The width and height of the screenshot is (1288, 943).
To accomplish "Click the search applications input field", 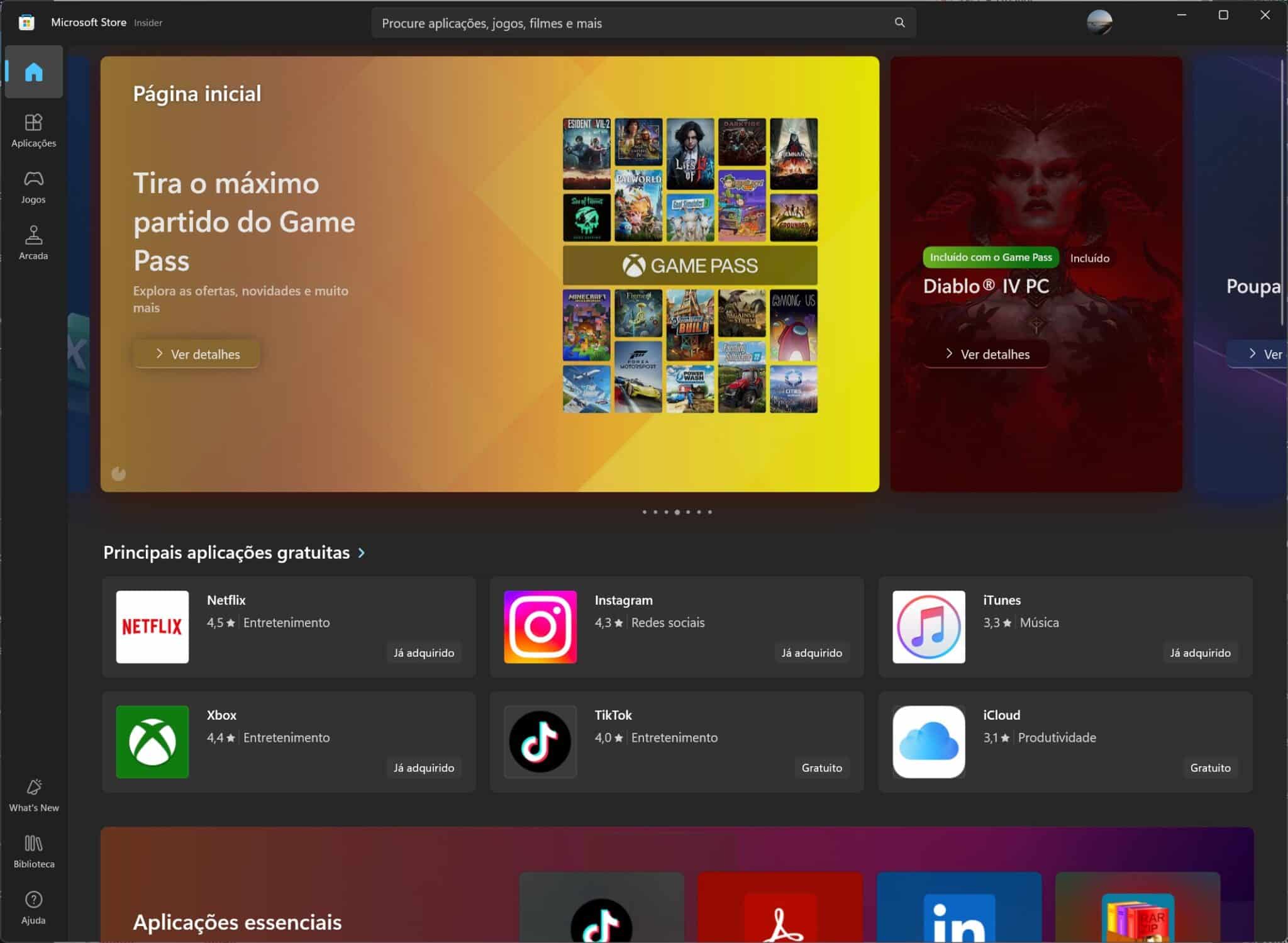I will coord(629,23).
